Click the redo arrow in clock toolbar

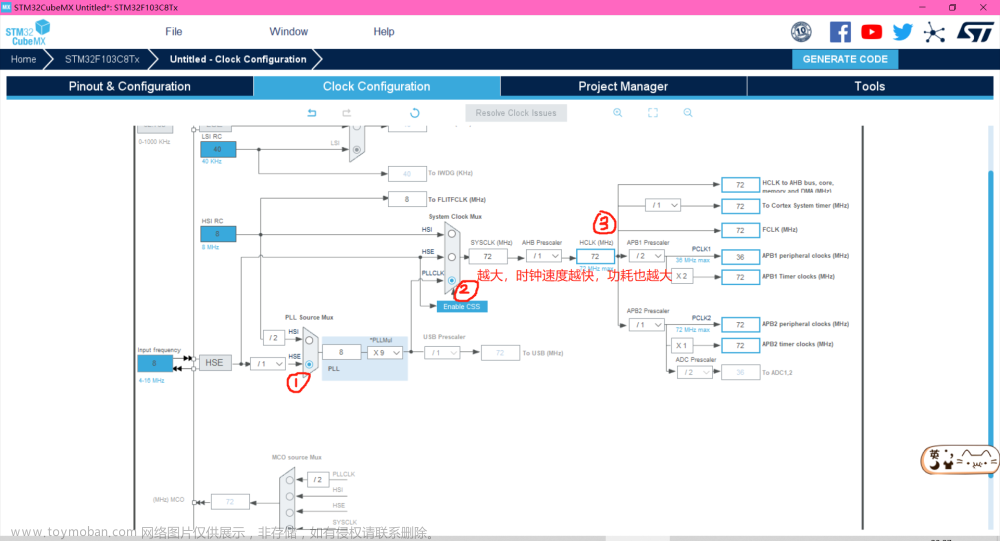[x=346, y=113]
